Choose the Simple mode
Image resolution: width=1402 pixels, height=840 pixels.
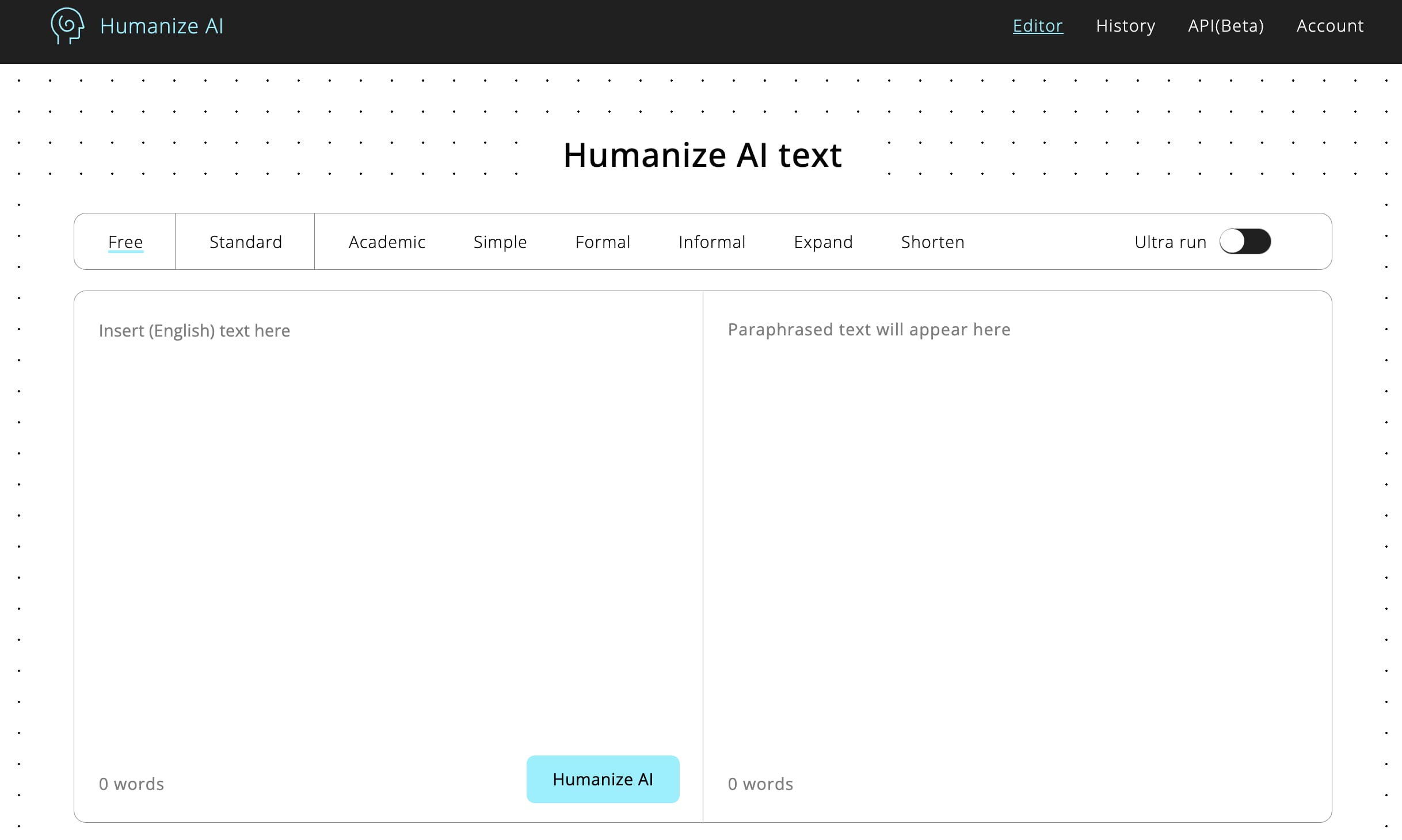[500, 242]
